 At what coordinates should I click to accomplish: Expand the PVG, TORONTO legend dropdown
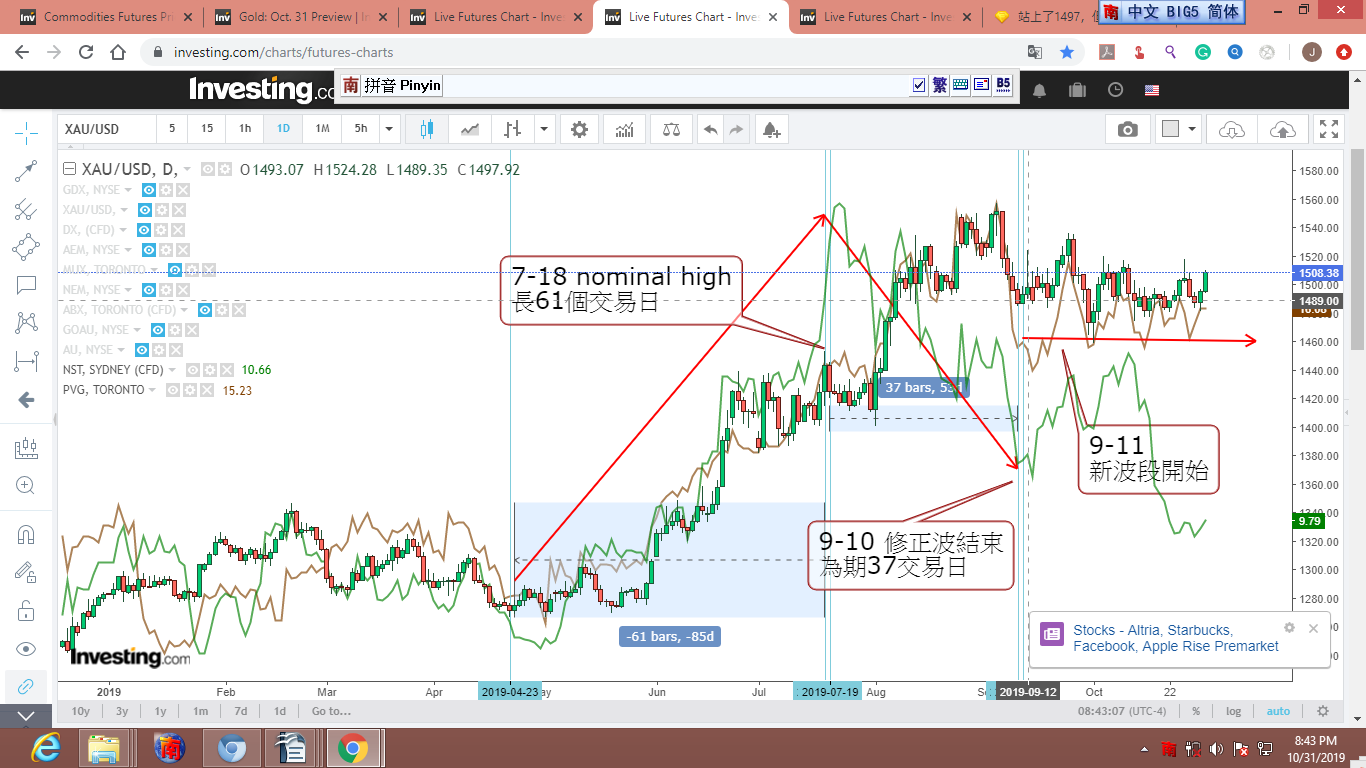pos(154,390)
